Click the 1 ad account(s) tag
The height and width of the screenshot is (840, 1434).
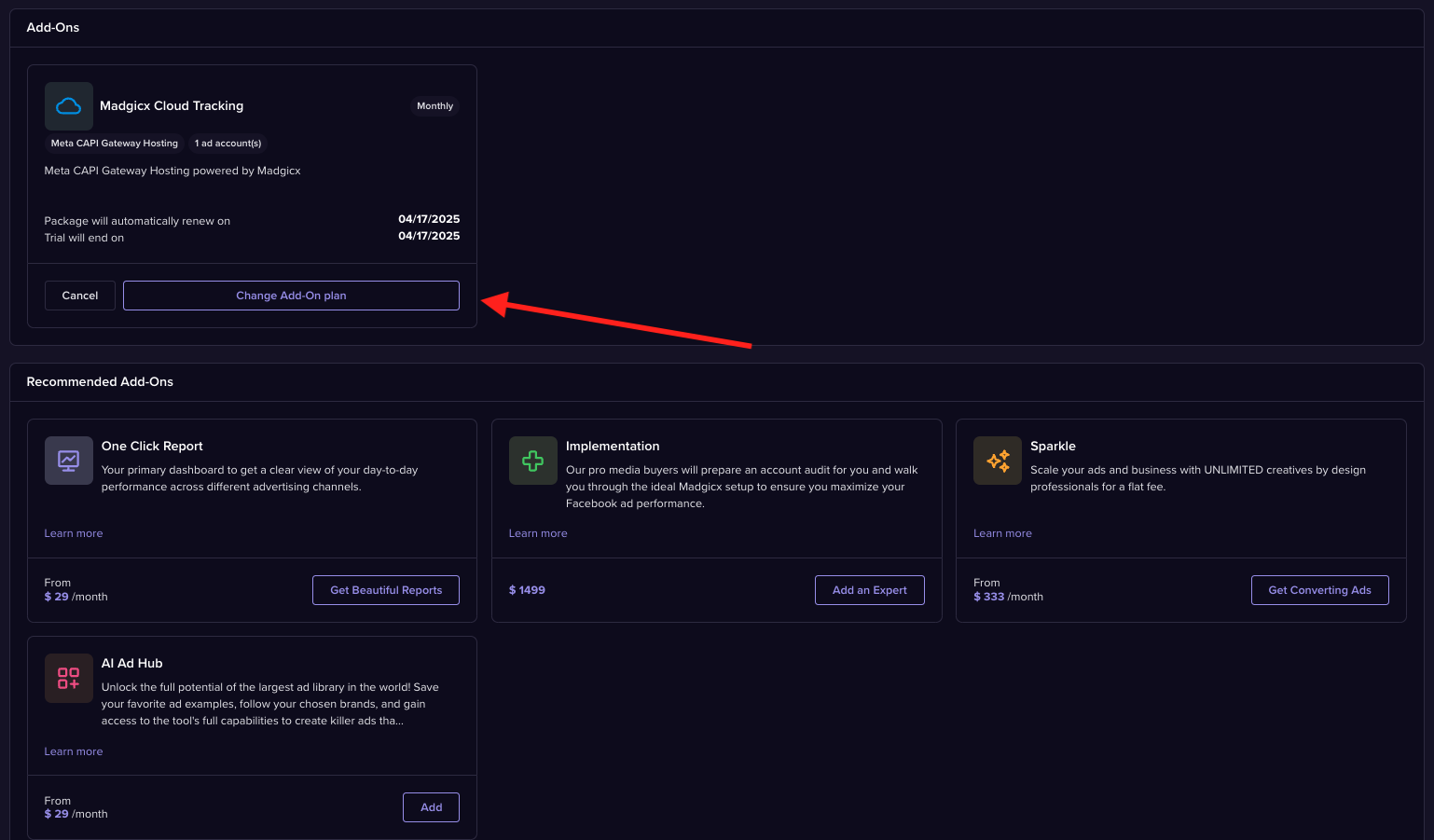[x=228, y=144]
